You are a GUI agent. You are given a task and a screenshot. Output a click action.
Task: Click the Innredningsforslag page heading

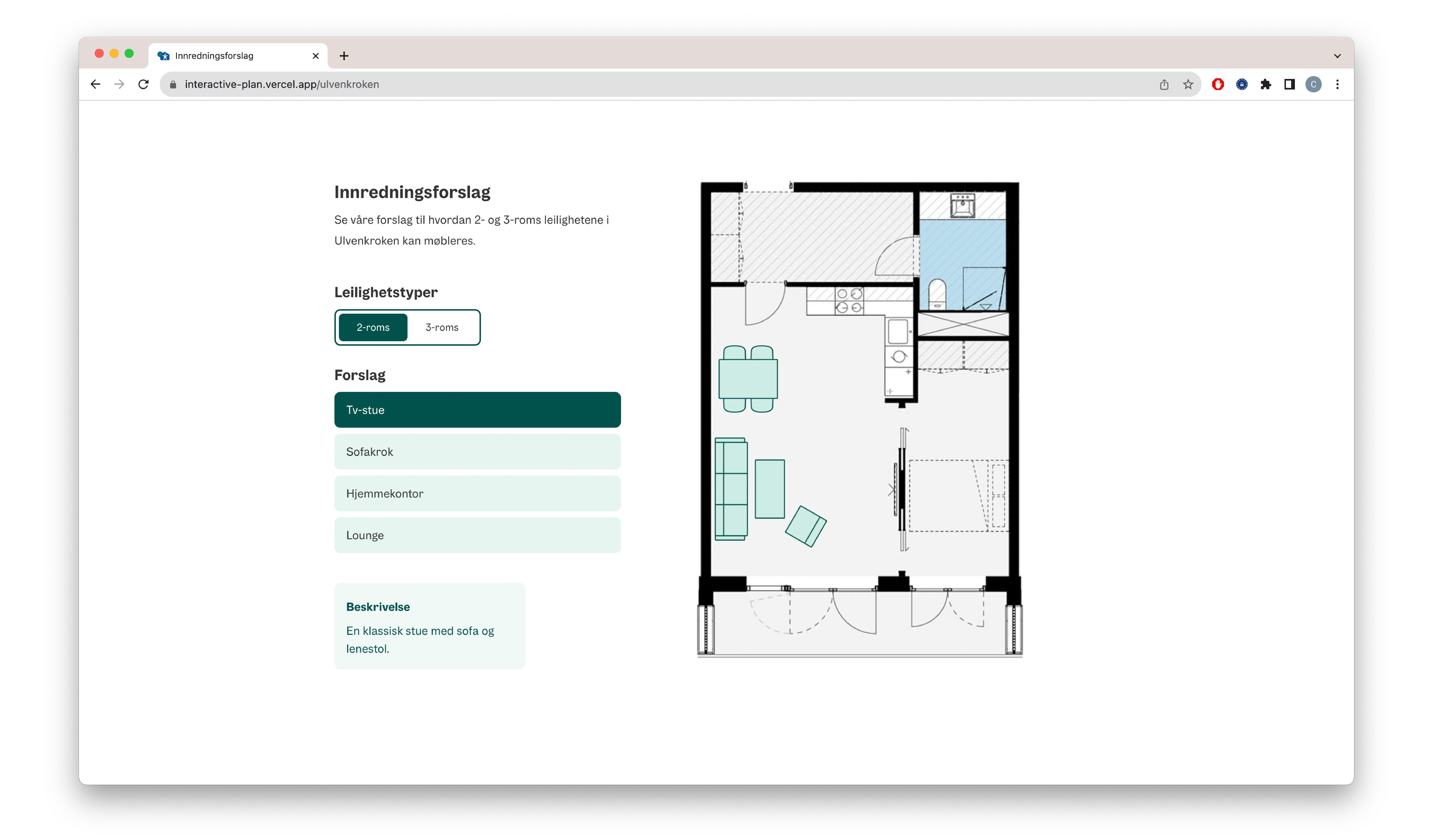(412, 192)
